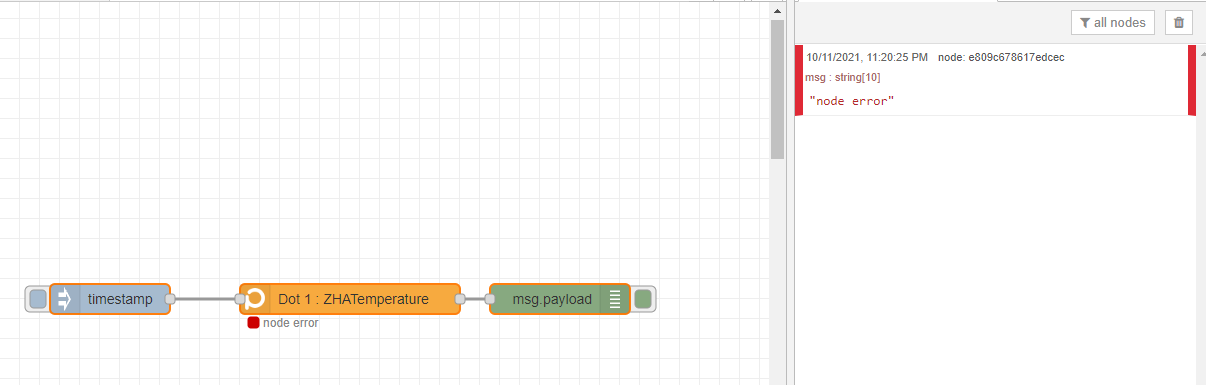Image resolution: width=1206 pixels, height=385 pixels.
Task: Click the ZHATemperature node output port
Action: pyautogui.click(x=460, y=298)
